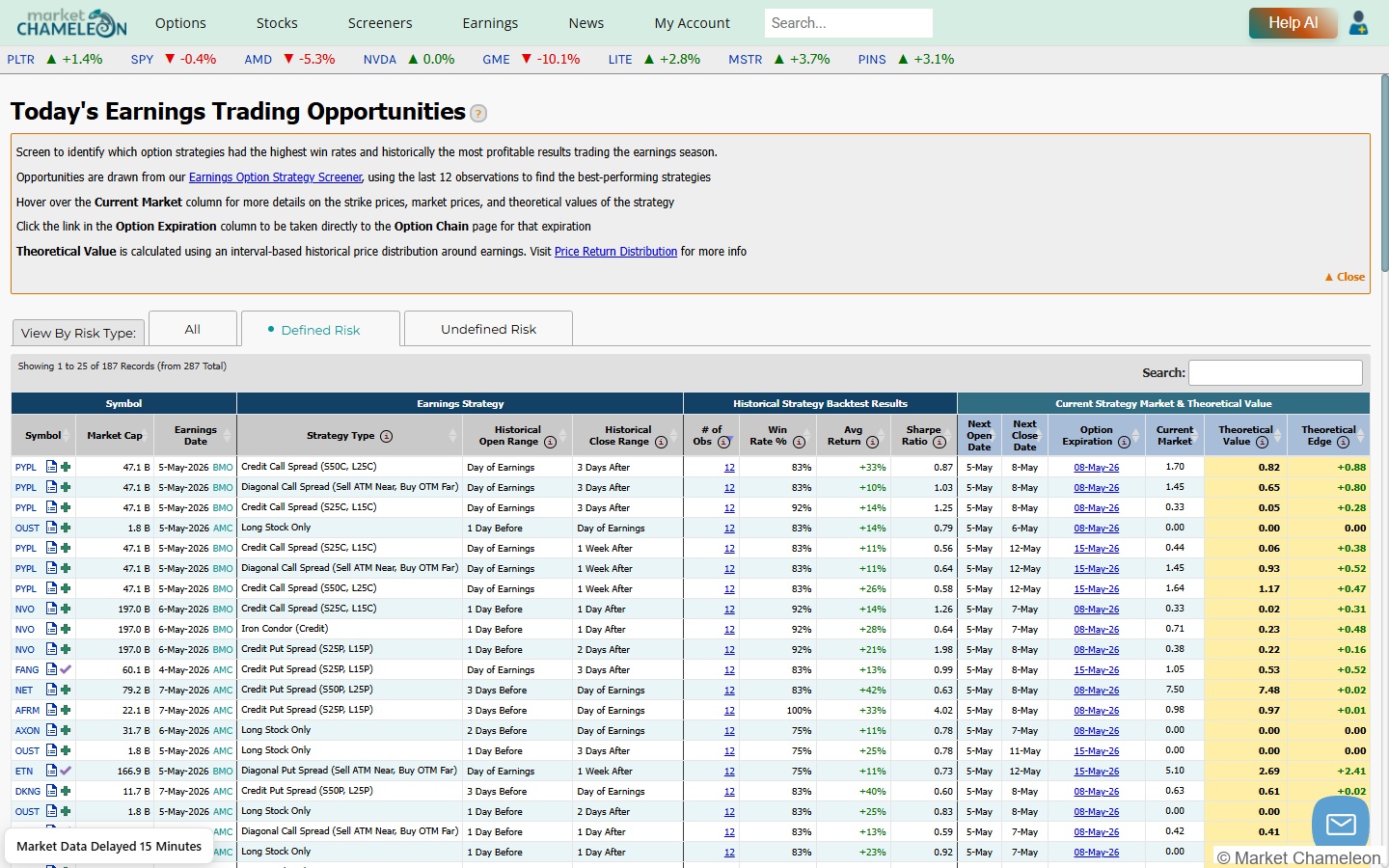Click the 'View By Risk Type:' label
The height and width of the screenshot is (868, 1389).
pos(78,333)
